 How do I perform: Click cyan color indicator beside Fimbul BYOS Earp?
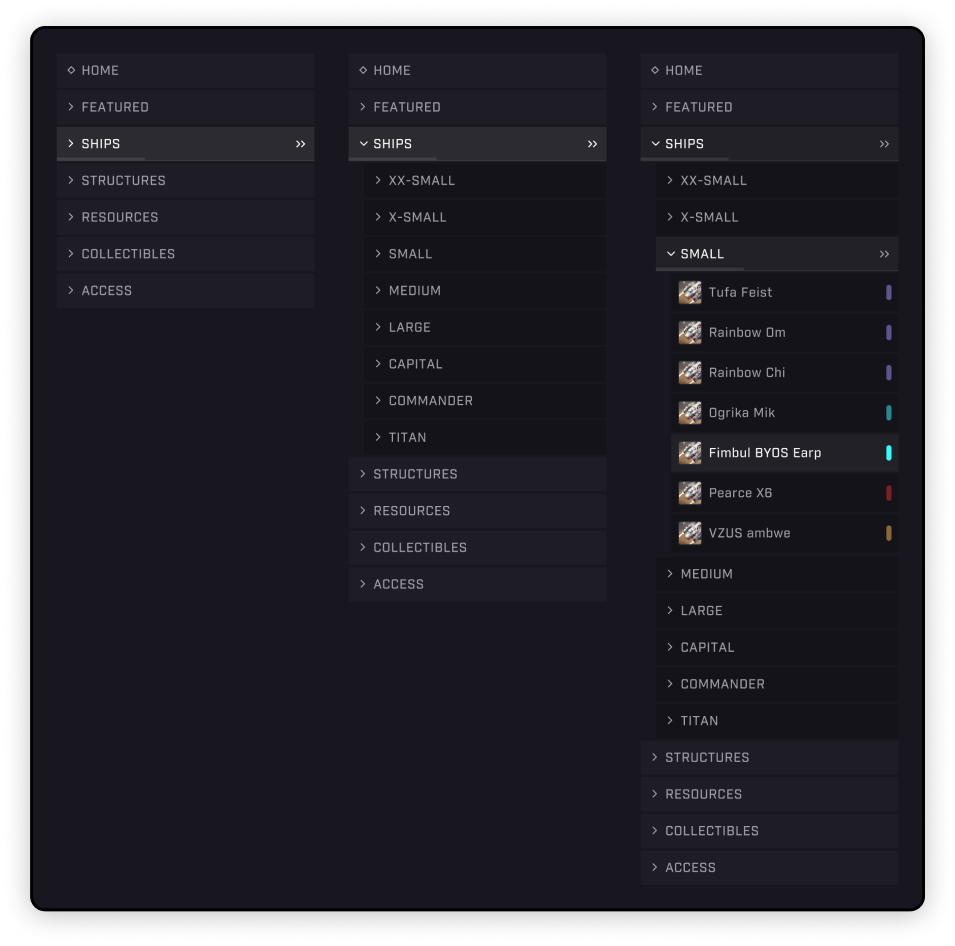tap(888, 453)
